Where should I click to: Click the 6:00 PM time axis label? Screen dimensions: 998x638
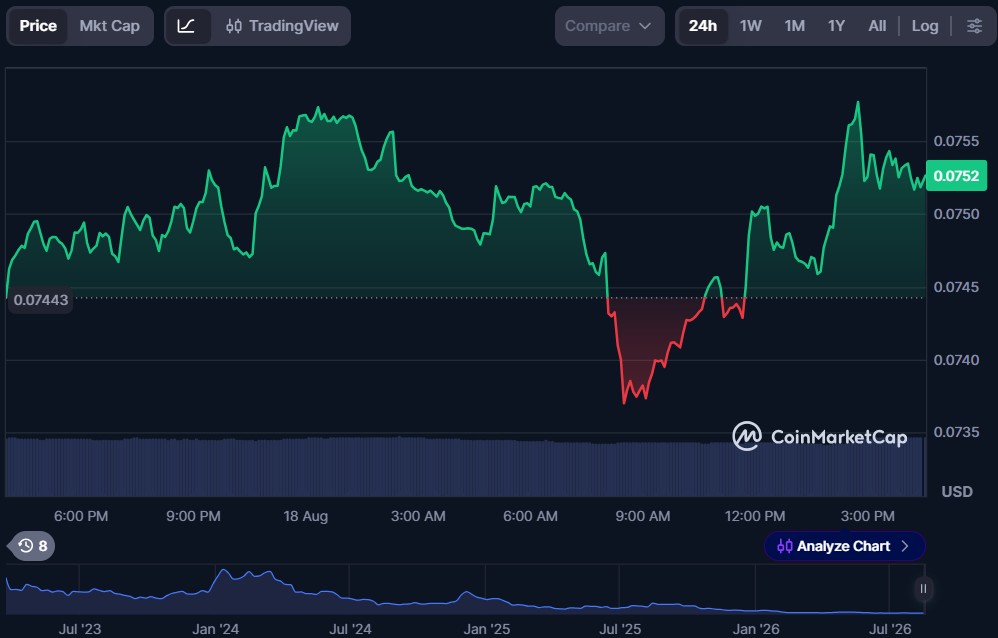point(81,516)
